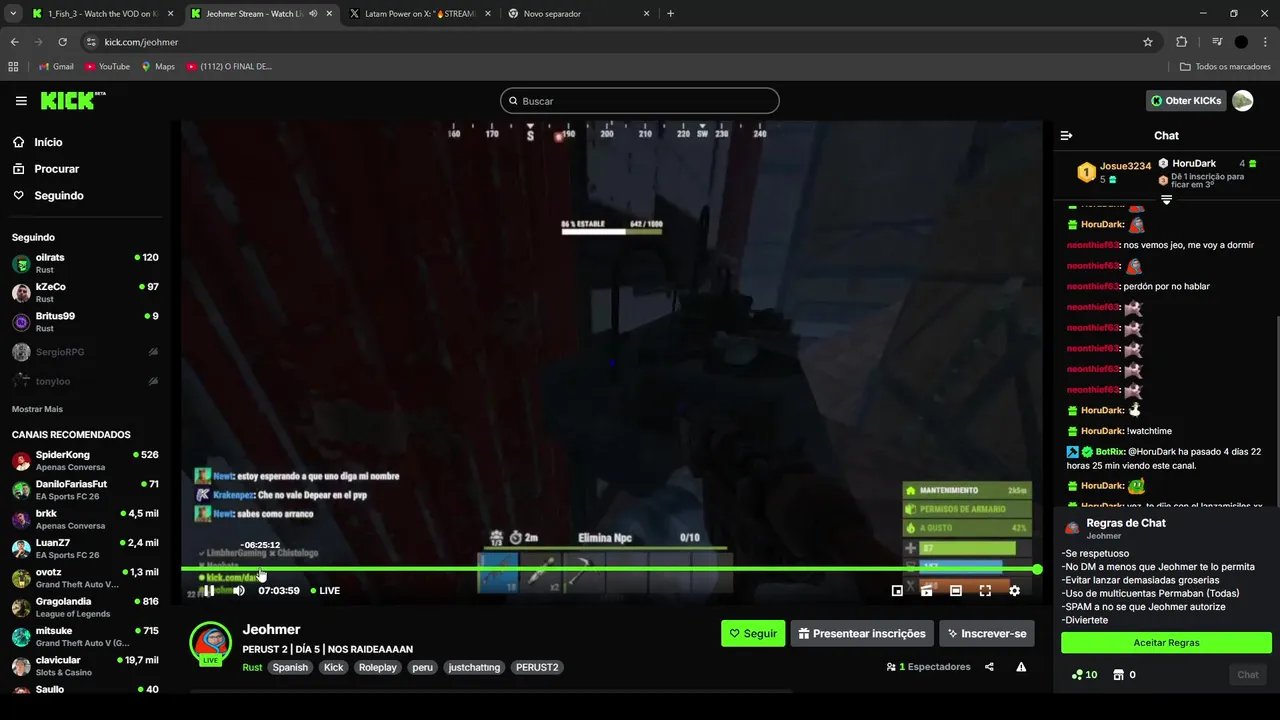Select the Kick tag

click(333, 667)
